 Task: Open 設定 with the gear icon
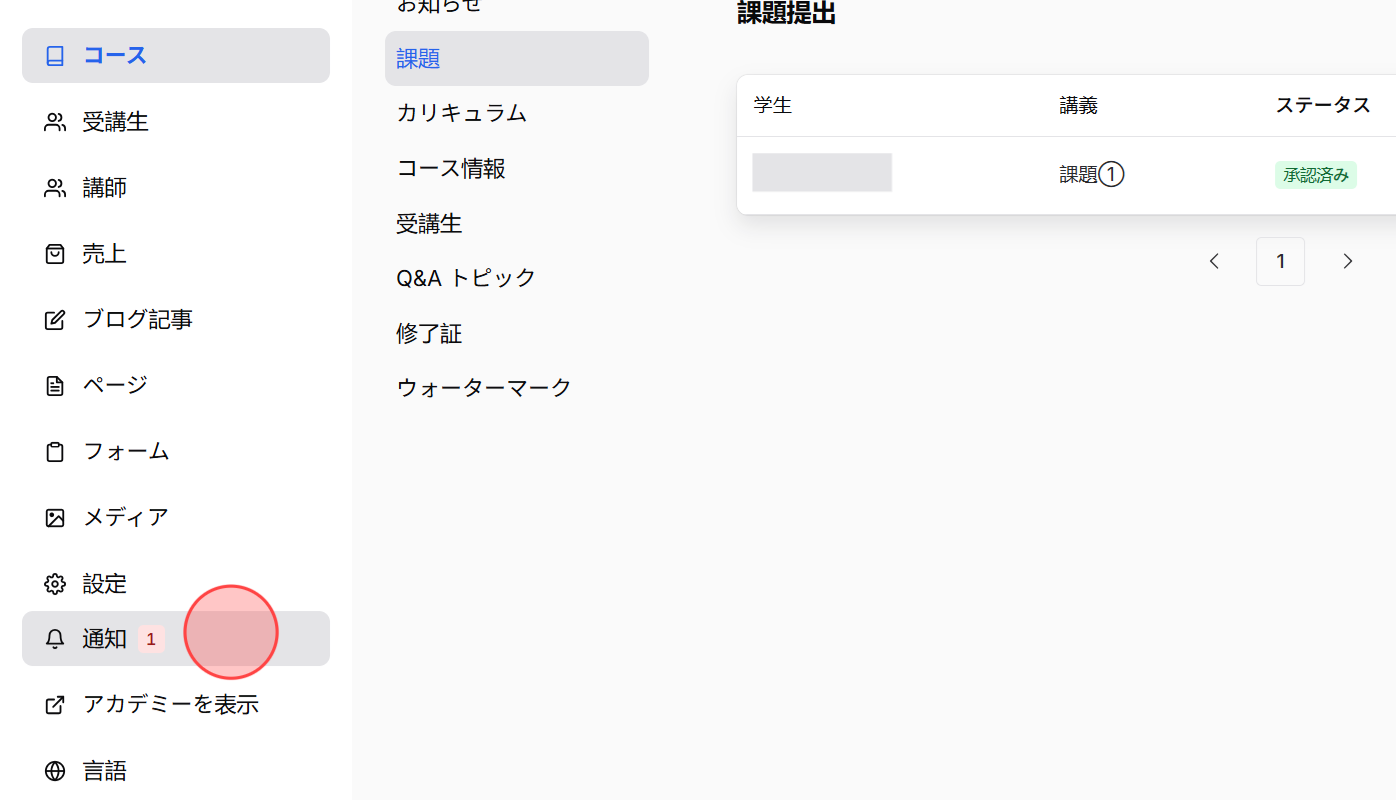[x=55, y=583]
